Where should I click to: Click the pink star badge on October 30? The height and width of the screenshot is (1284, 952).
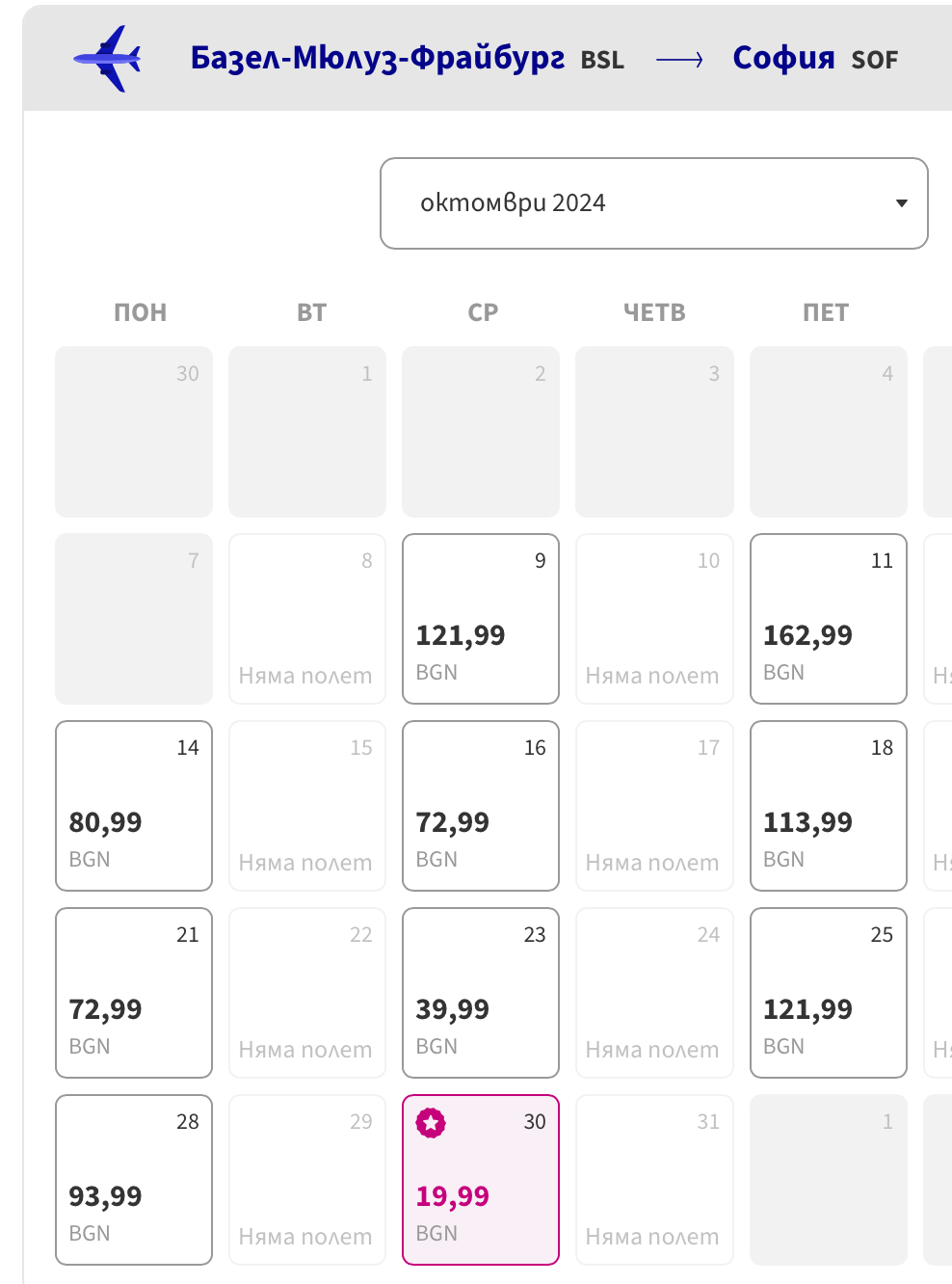click(x=431, y=1123)
